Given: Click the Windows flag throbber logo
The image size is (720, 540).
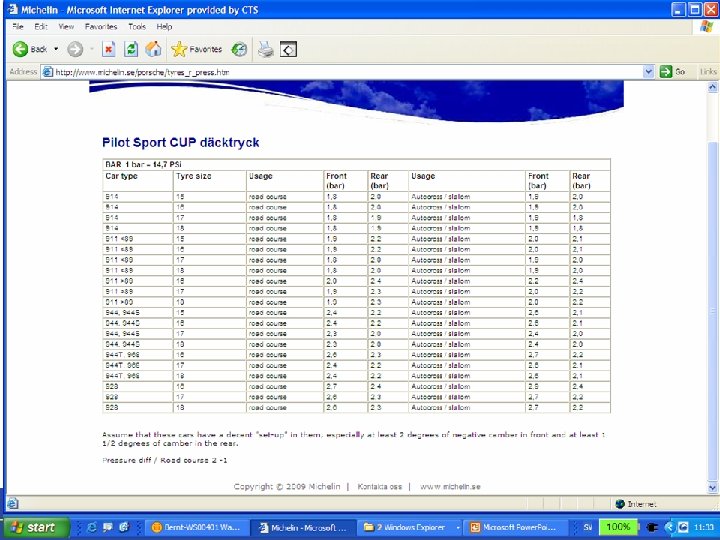Looking at the screenshot, I should click(x=706, y=26).
